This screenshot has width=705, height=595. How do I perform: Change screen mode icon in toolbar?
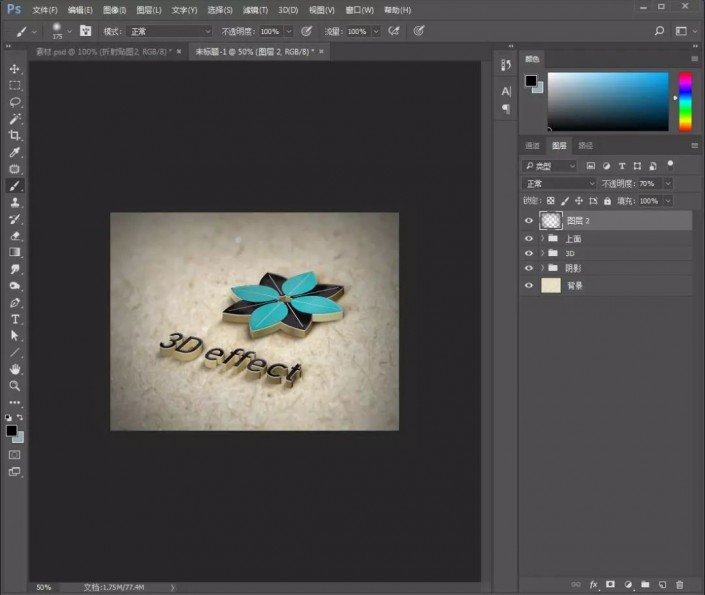click(x=14, y=472)
